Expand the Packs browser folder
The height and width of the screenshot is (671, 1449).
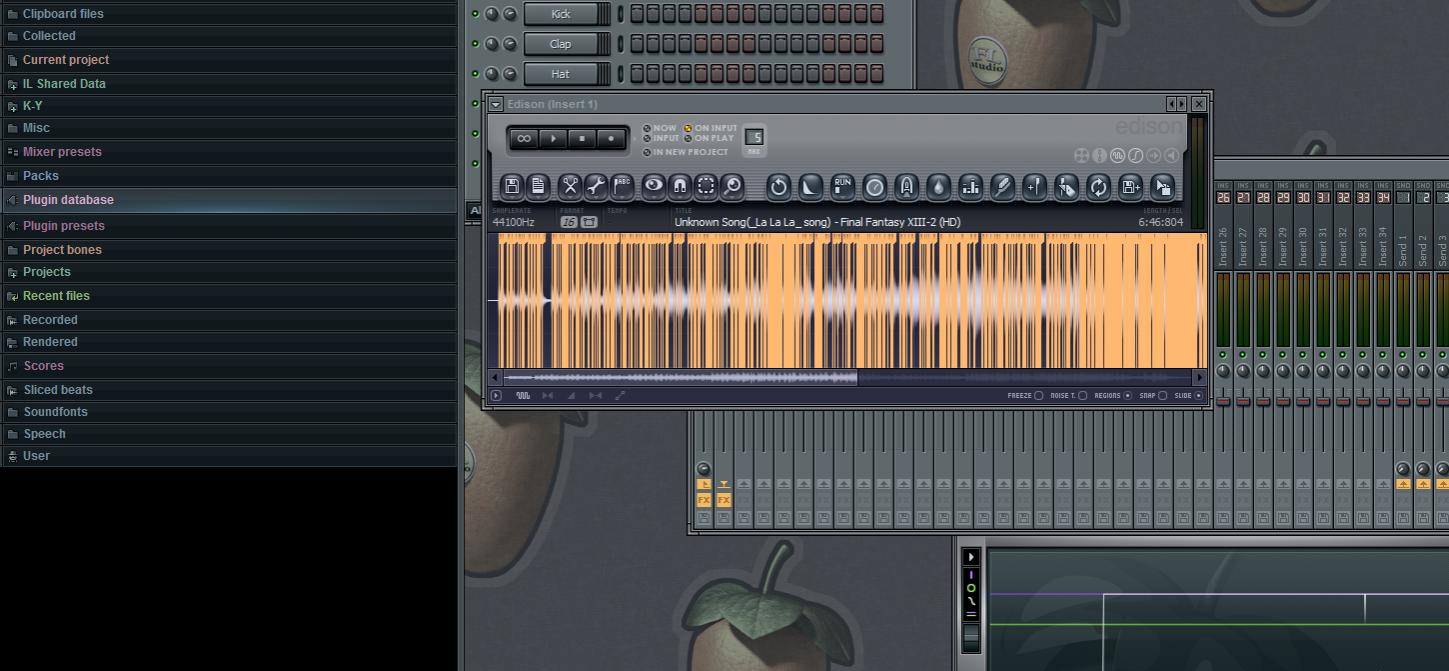pos(229,176)
